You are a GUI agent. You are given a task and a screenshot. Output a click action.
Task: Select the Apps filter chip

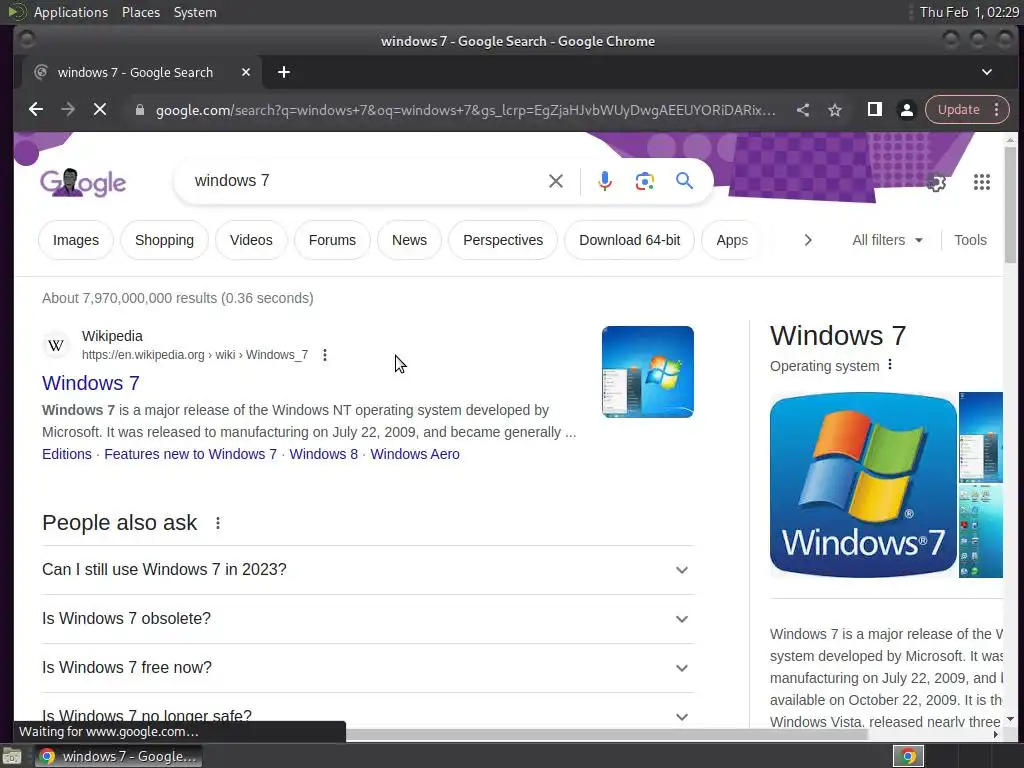click(x=732, y=240)
